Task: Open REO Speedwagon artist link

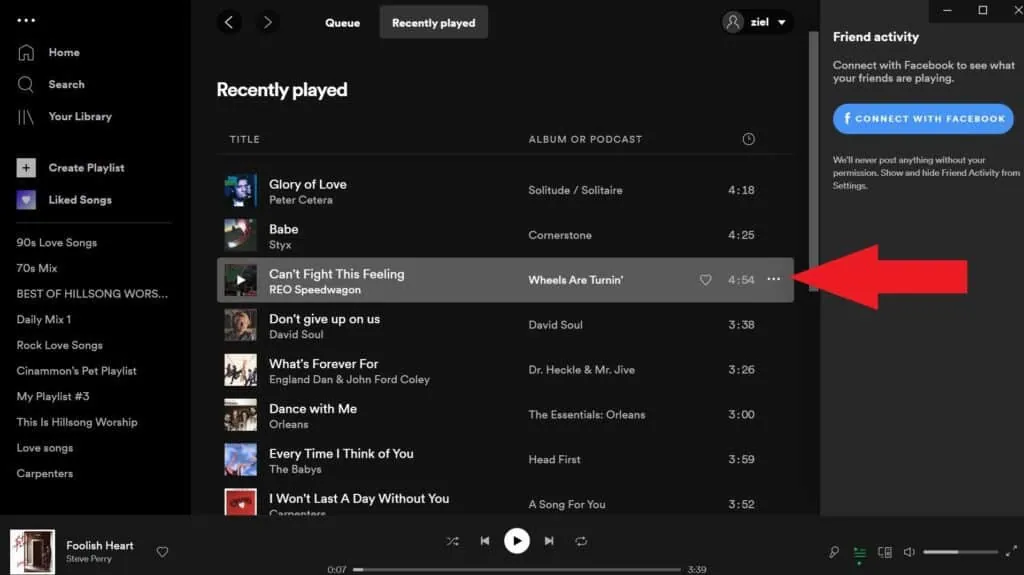Action: [x=315, y=289]
